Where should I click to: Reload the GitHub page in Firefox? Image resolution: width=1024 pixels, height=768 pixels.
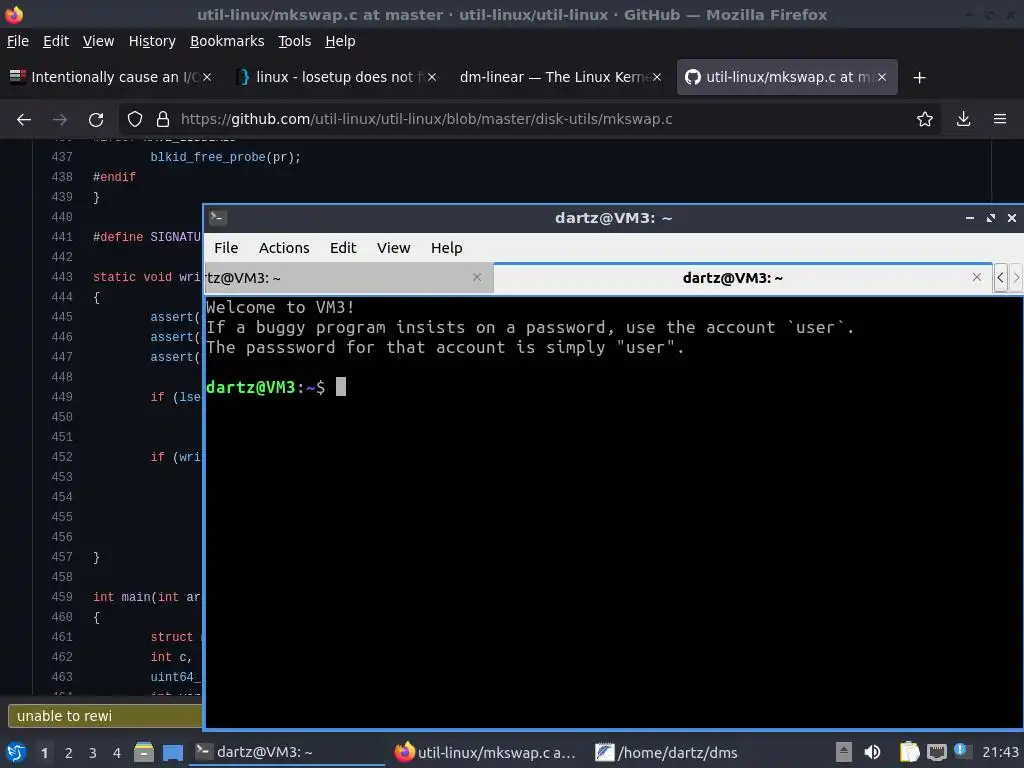point(96,120)
